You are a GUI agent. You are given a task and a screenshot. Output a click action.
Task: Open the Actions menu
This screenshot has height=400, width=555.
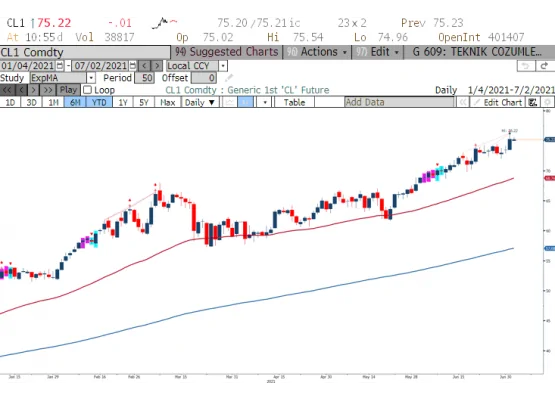pos(317,52)
